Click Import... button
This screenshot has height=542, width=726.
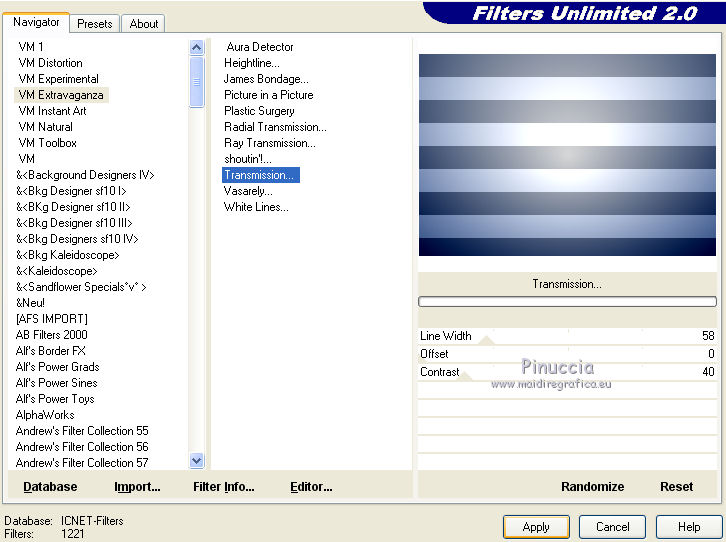pyautogui.click(x=137, y=487)
